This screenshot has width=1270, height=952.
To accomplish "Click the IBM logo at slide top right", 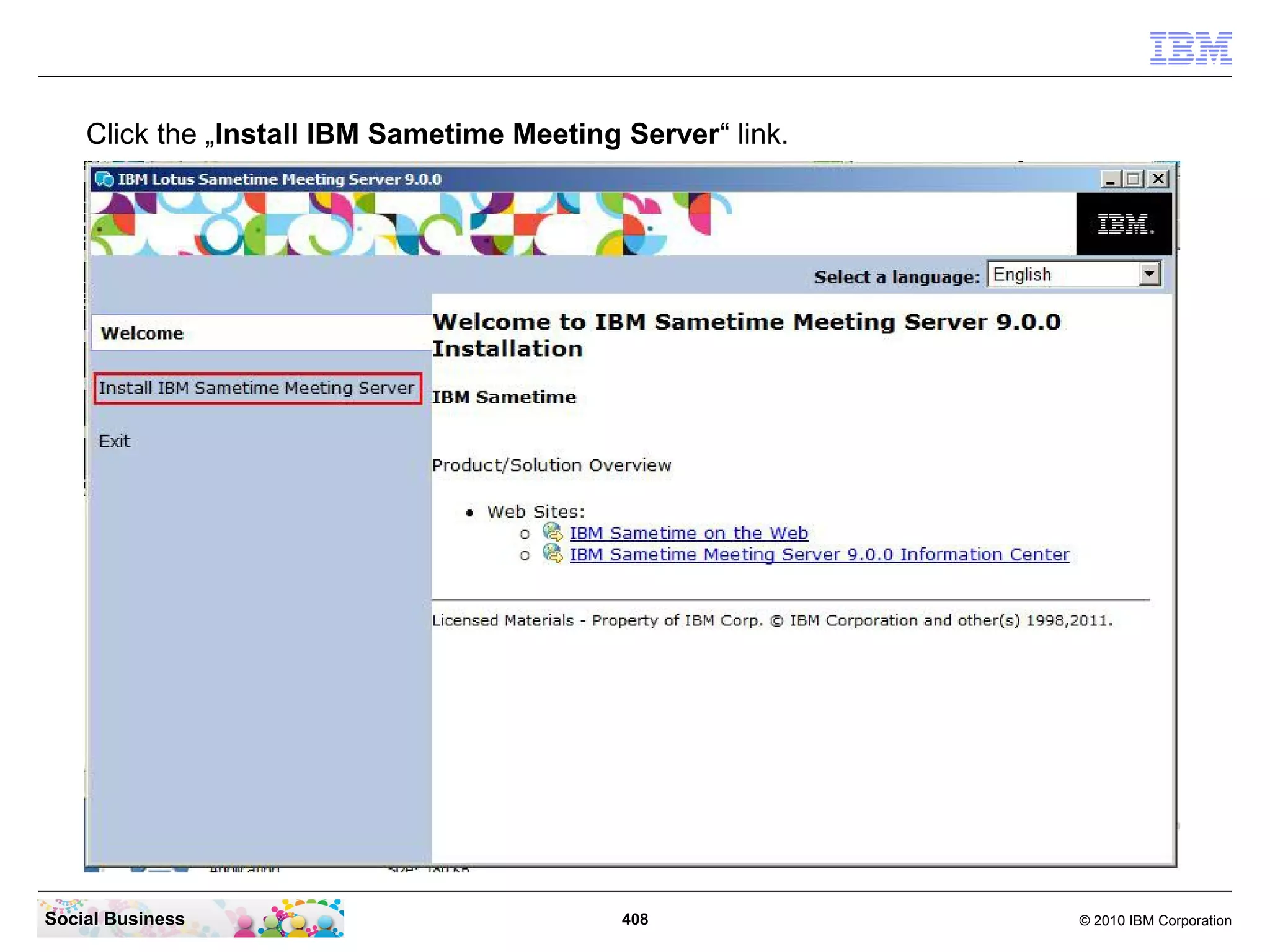I will [1191, 48].
